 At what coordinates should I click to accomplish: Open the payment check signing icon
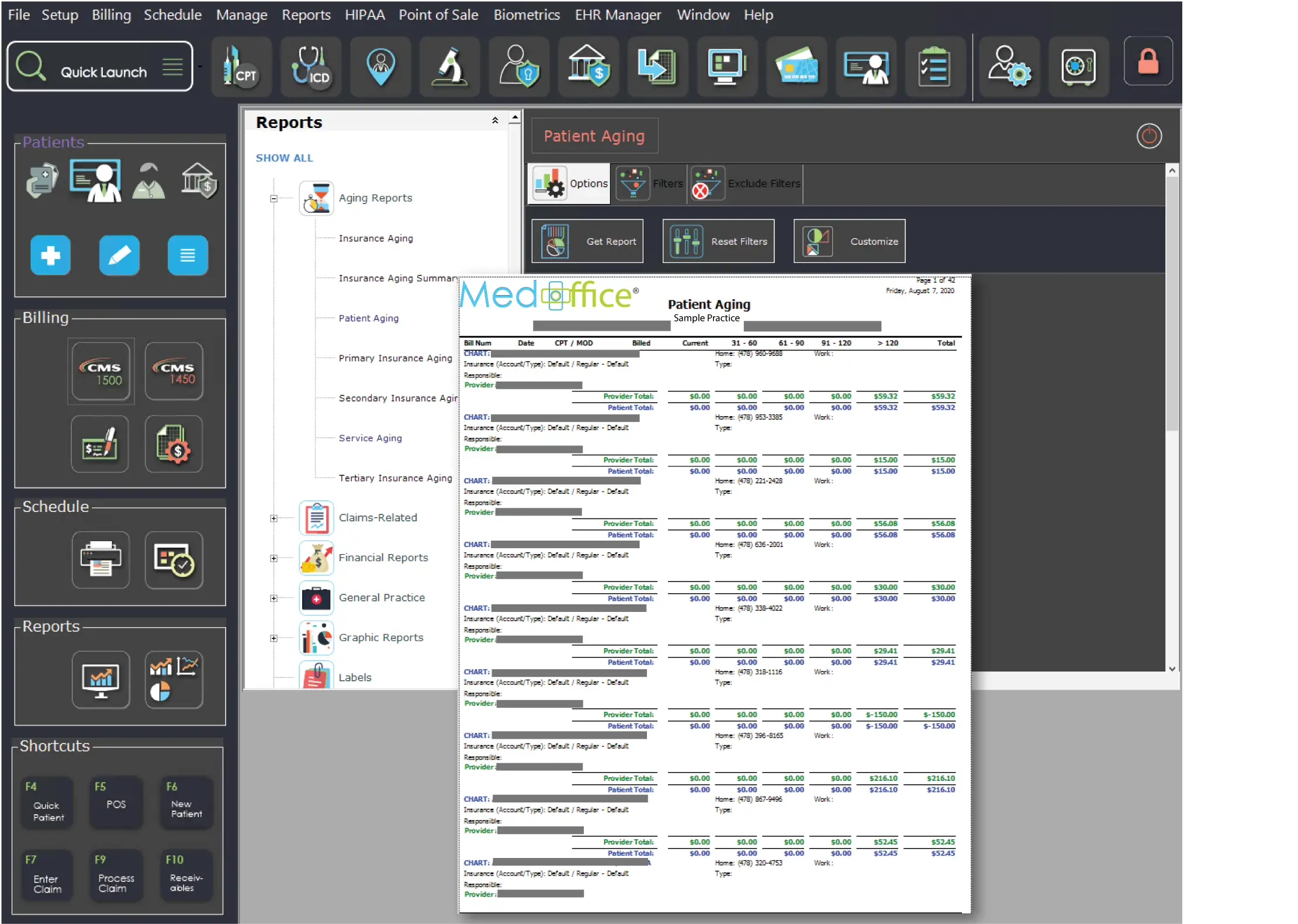pos(100,444)
